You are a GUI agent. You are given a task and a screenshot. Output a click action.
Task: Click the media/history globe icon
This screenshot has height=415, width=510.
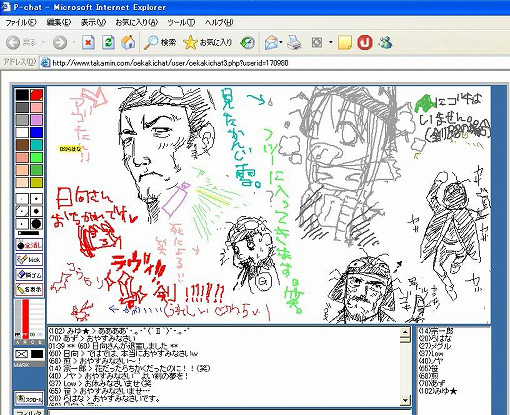pos(247,43)
